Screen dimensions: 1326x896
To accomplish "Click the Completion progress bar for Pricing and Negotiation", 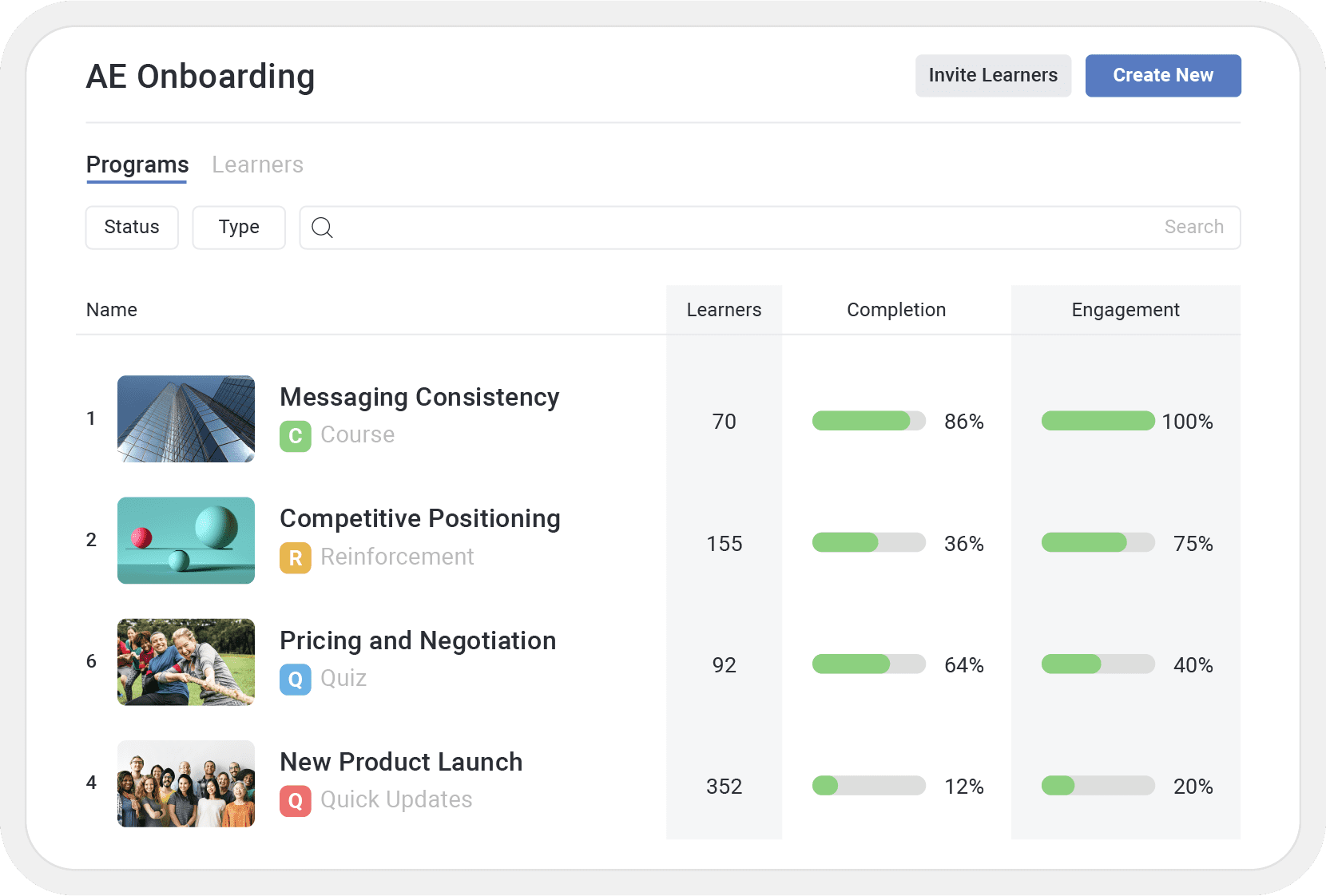I will 868,664.
